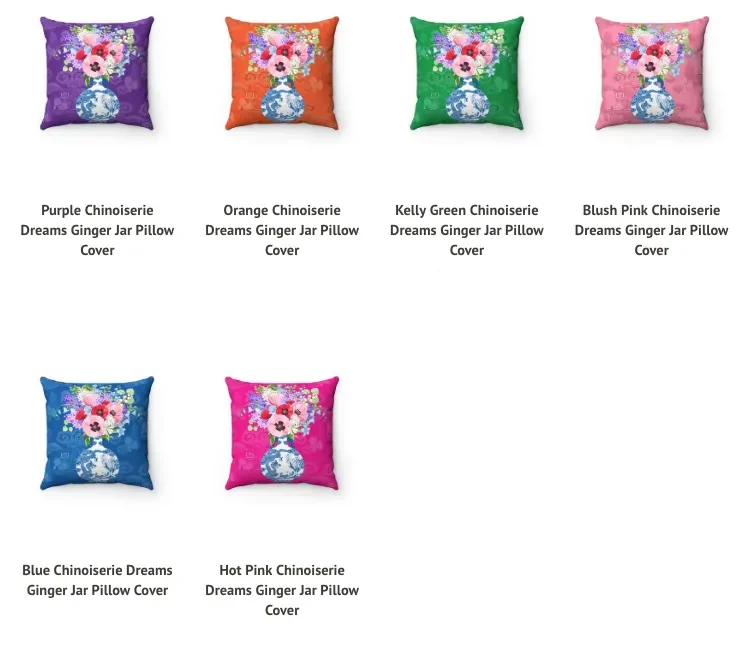This screenshot has height=650, width=745.
Task: Select the blue vase on green pillow
Action: pyautogui.click(x=467, y=101)
